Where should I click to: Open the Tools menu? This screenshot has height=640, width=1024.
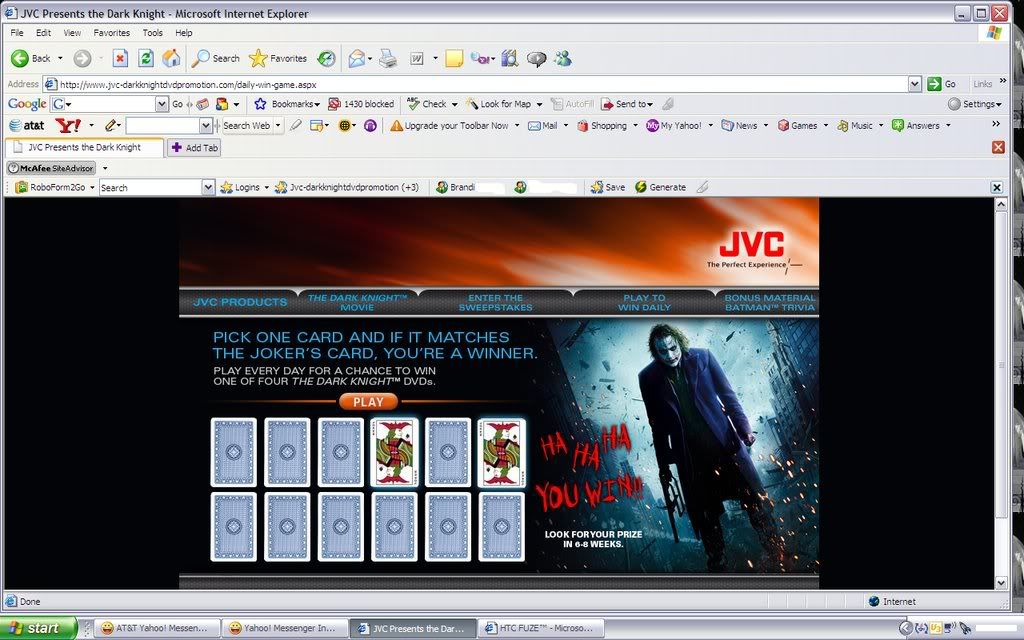click(153, 33)
